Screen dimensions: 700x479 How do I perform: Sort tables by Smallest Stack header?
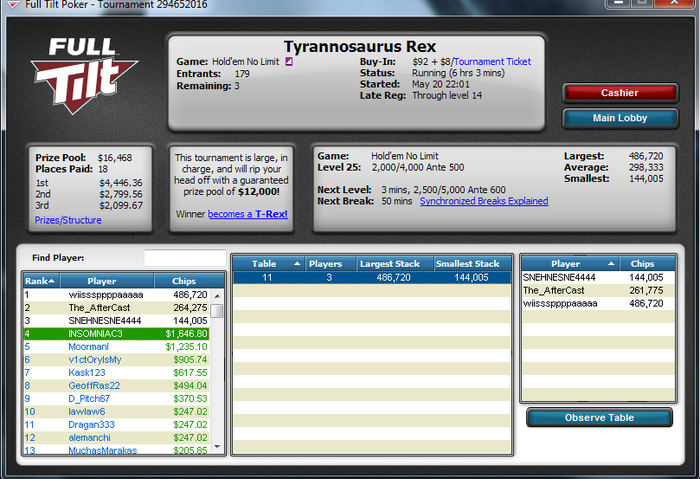[472, 264]
